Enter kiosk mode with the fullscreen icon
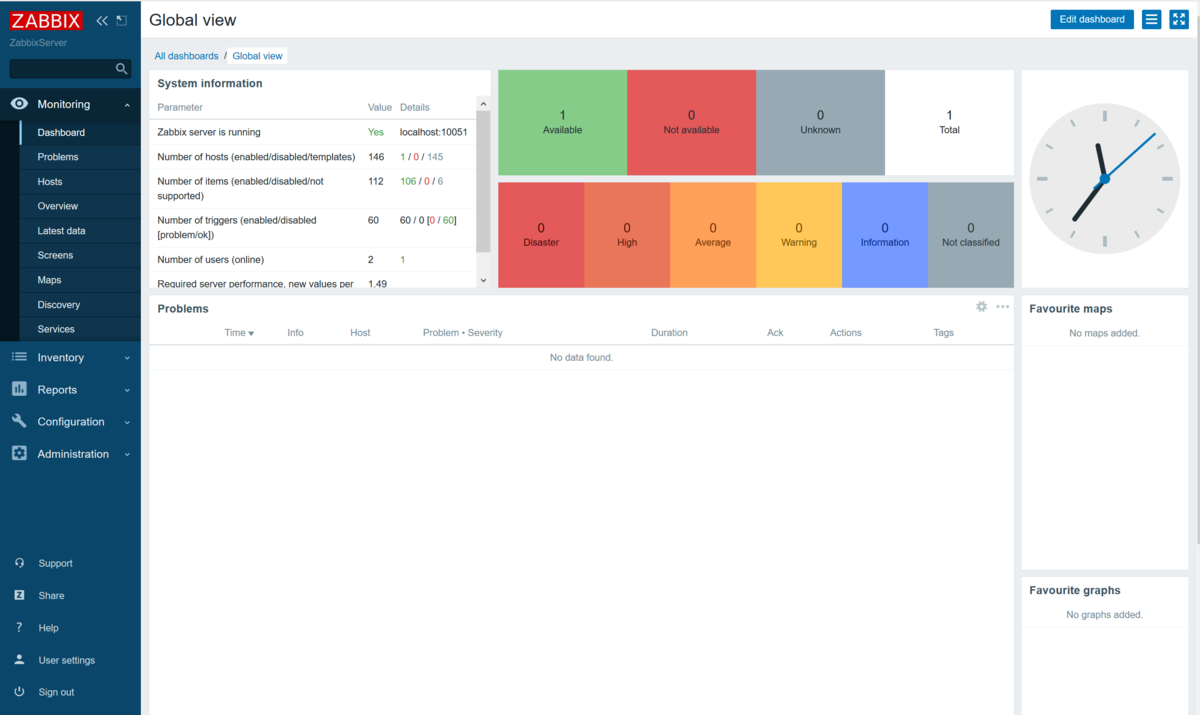The height and width of the screenshot is (715, 1200). click(x=1179, y=19)
